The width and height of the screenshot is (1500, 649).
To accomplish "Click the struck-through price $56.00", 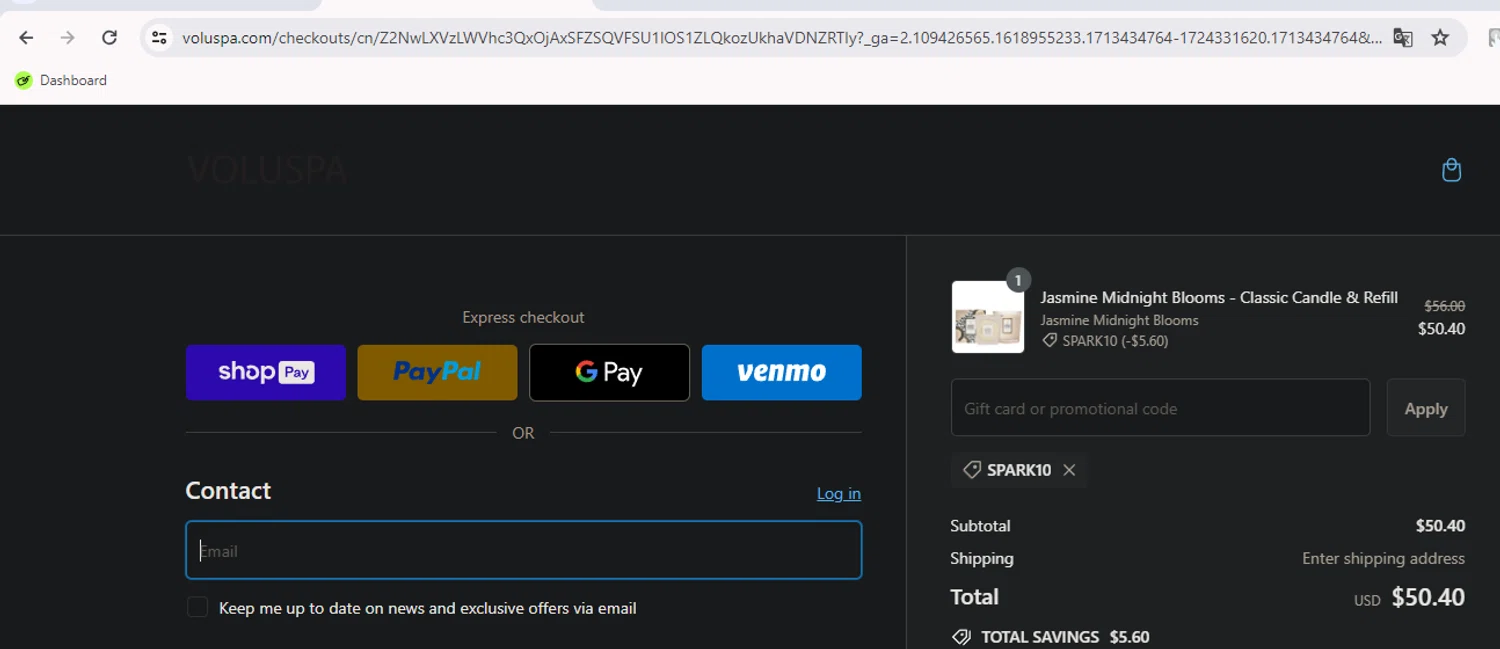I will click(1444, 306).
